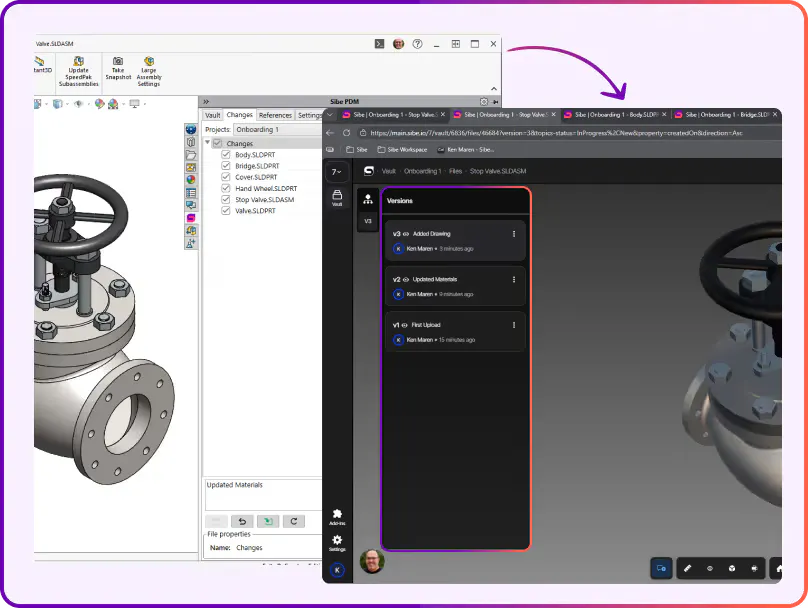Click the green check-in button
This screenshot has width=808, height=608.
[268, 521]
